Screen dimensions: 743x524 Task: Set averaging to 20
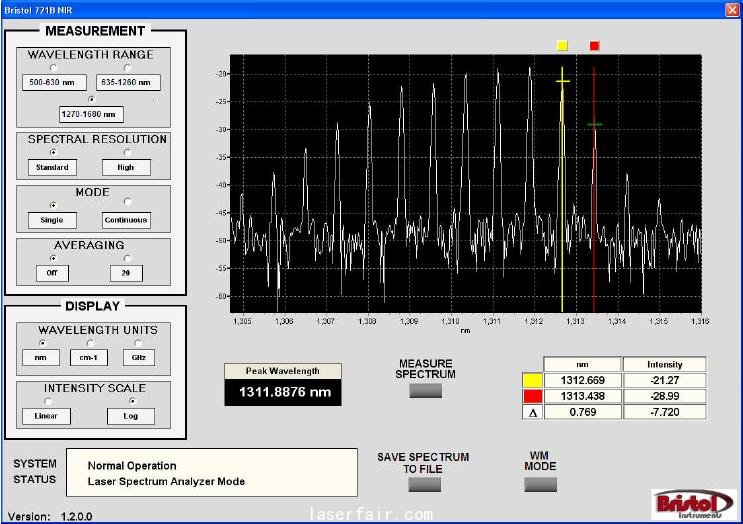coord(126,257)
